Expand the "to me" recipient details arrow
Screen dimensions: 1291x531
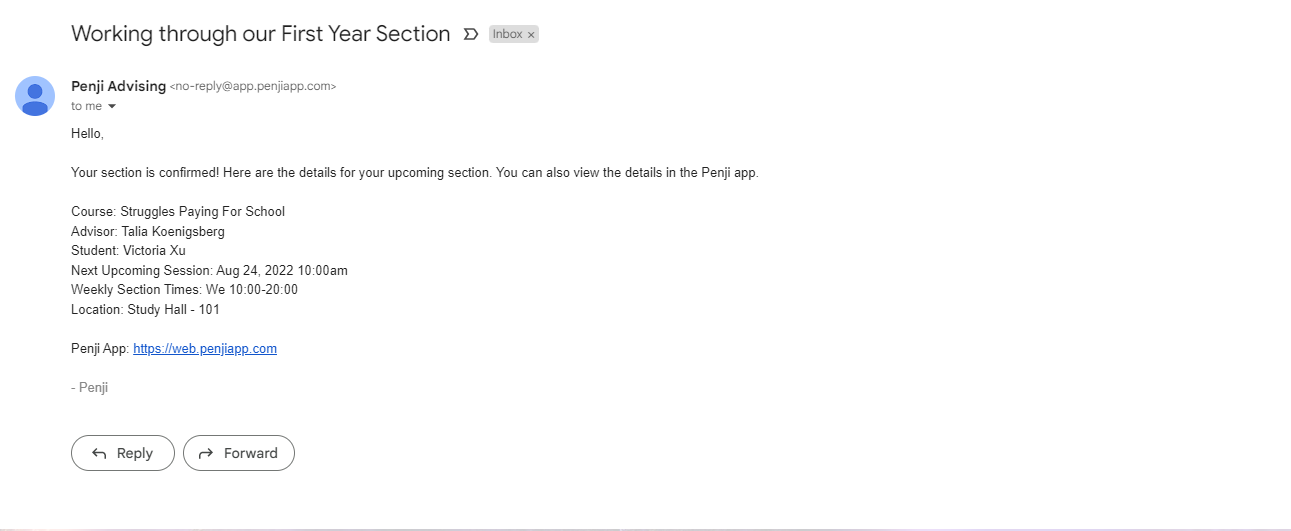[x=112, y=107]
